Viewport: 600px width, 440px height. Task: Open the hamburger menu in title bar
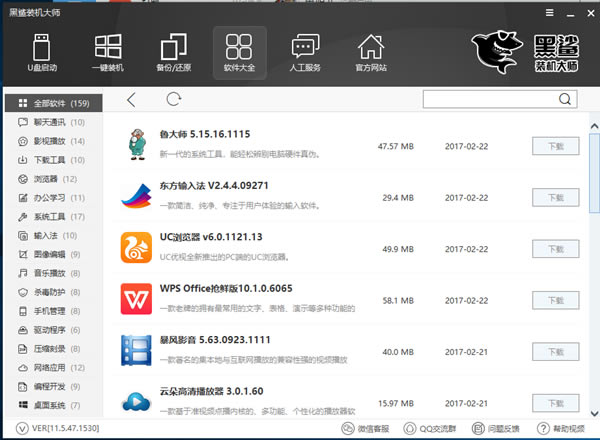[x=549, y=13]
